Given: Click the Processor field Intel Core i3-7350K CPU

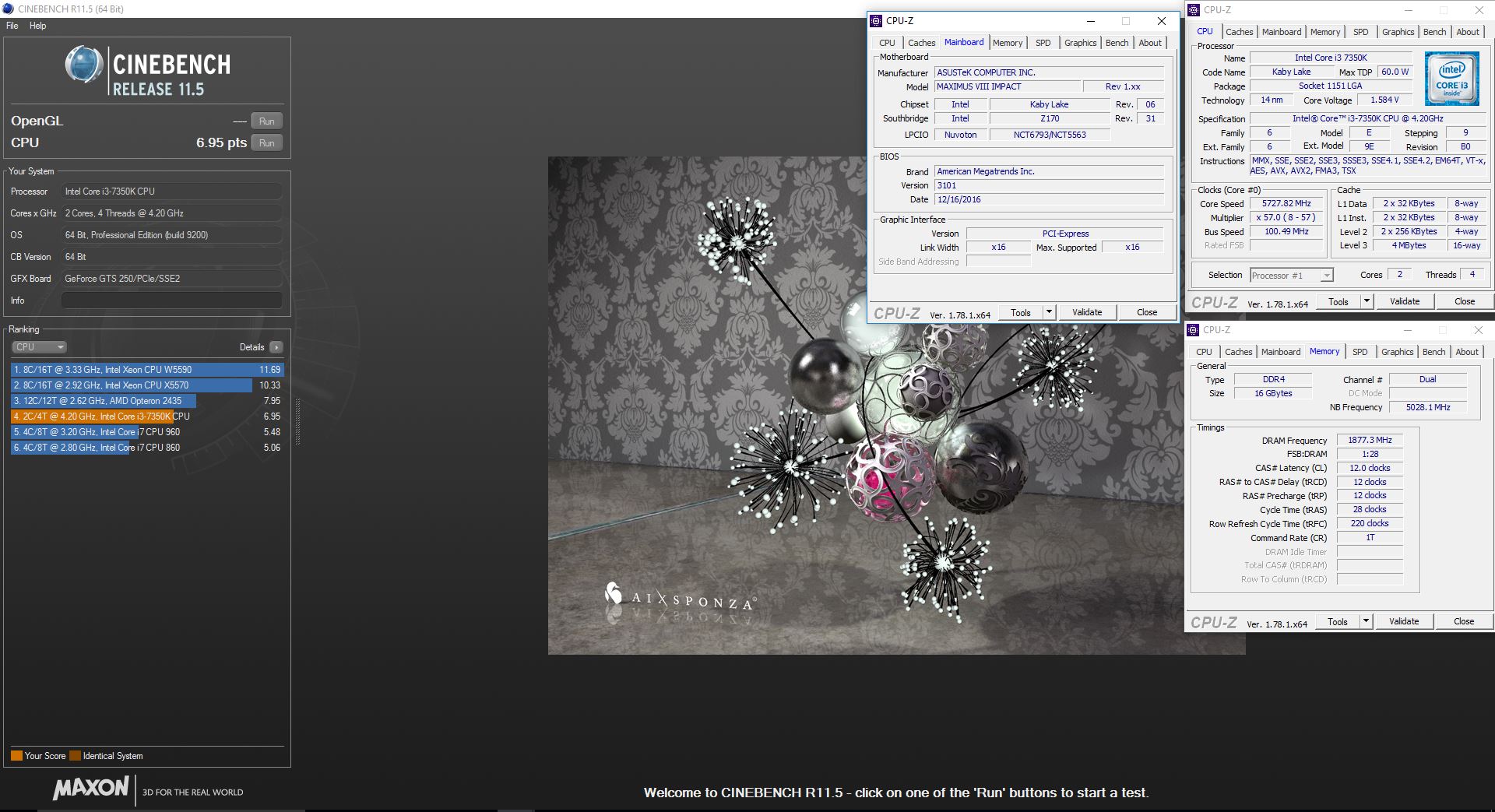Looking at the screenshot, I should point(171,192).
